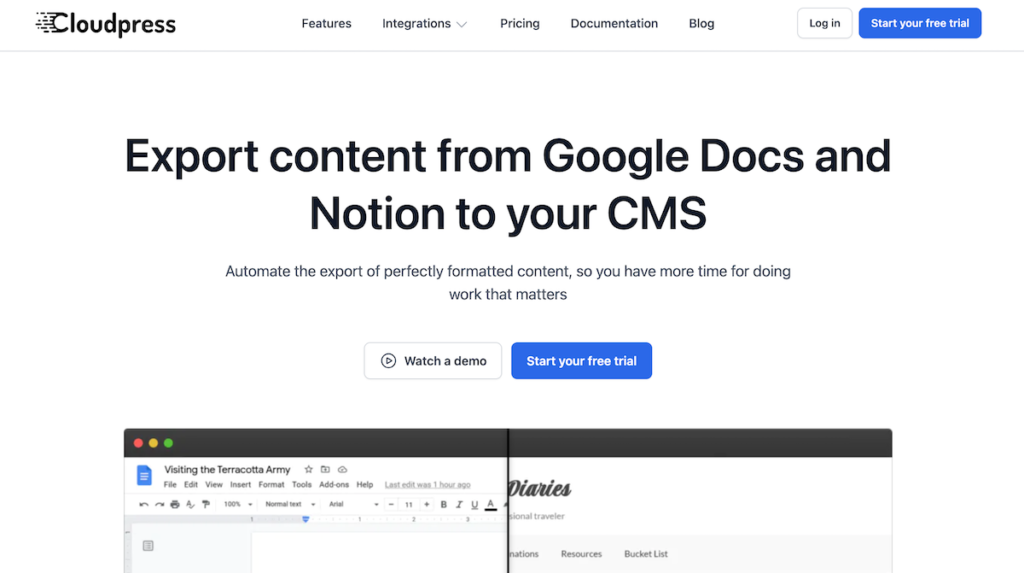1024x573 pixels.
Task: Open the View menu in Docs
Action: (214, 485)
